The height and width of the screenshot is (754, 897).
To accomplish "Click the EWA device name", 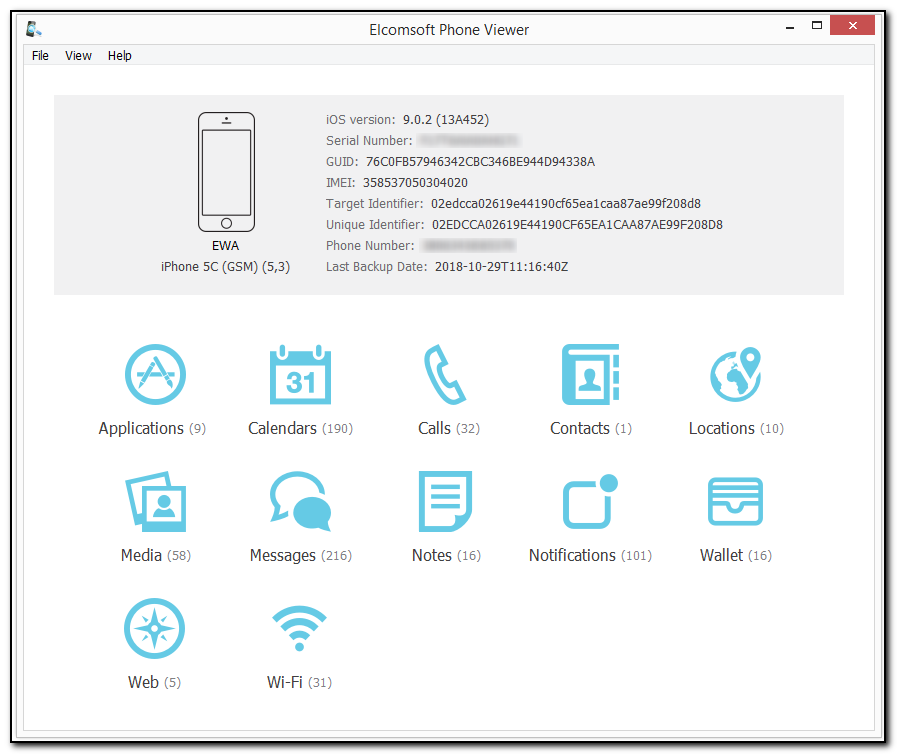I will click(x=225, y=245).
